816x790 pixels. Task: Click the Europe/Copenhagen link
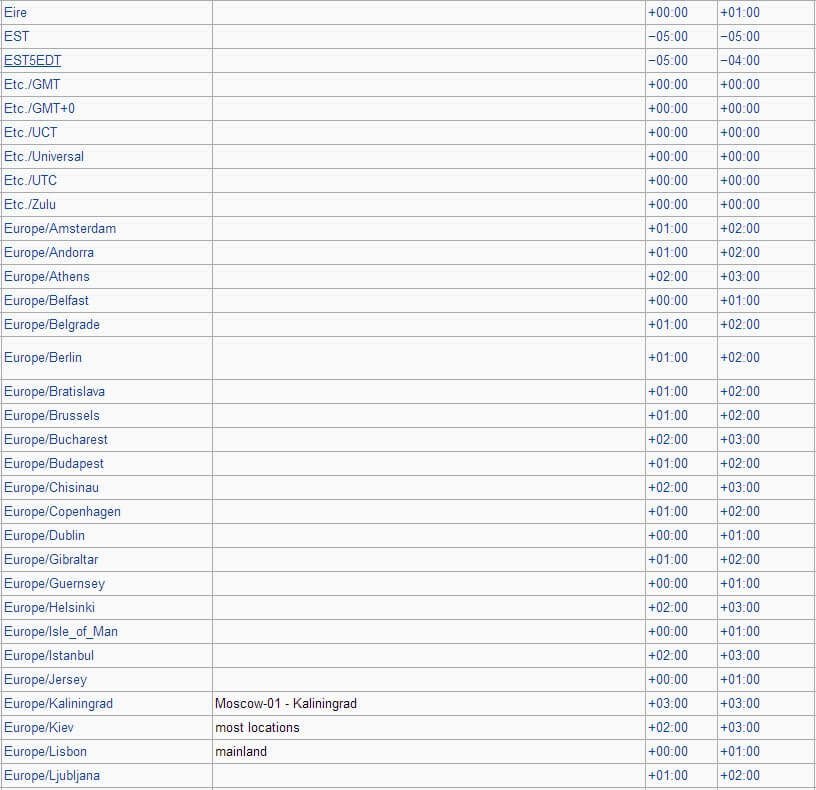62,512
